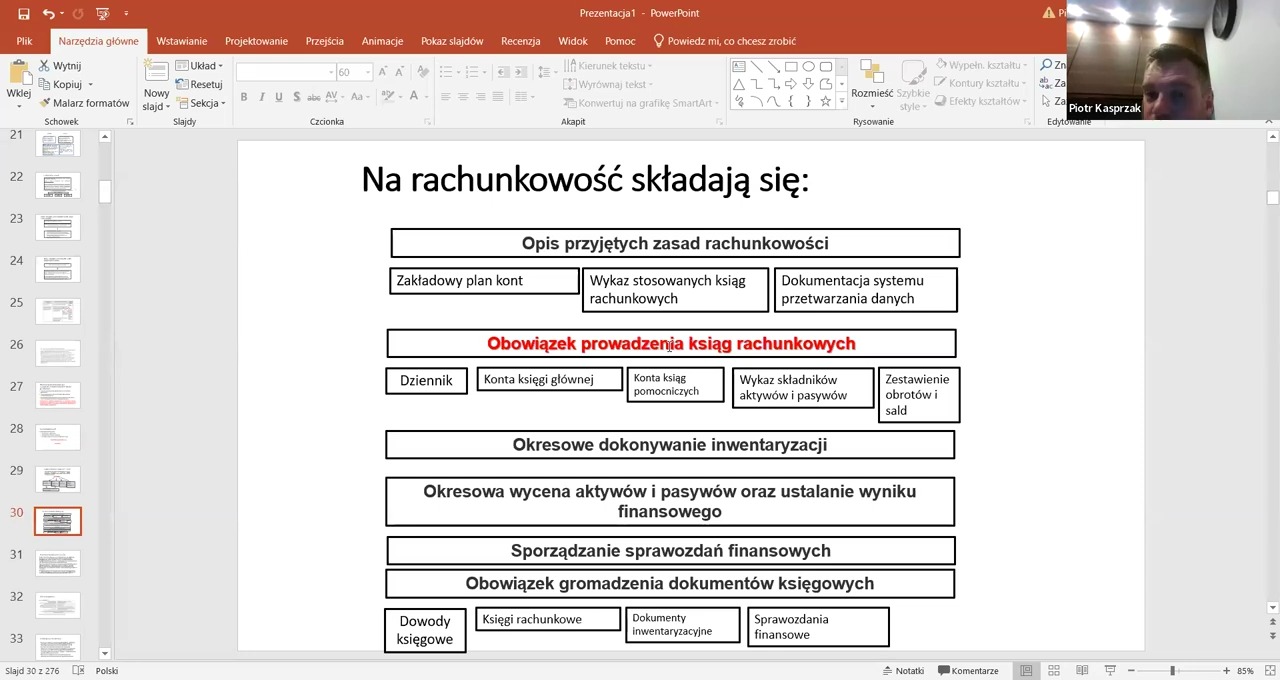Select the five-point star shape
This screenshot has width=1280, height=680.
point(825,101)
